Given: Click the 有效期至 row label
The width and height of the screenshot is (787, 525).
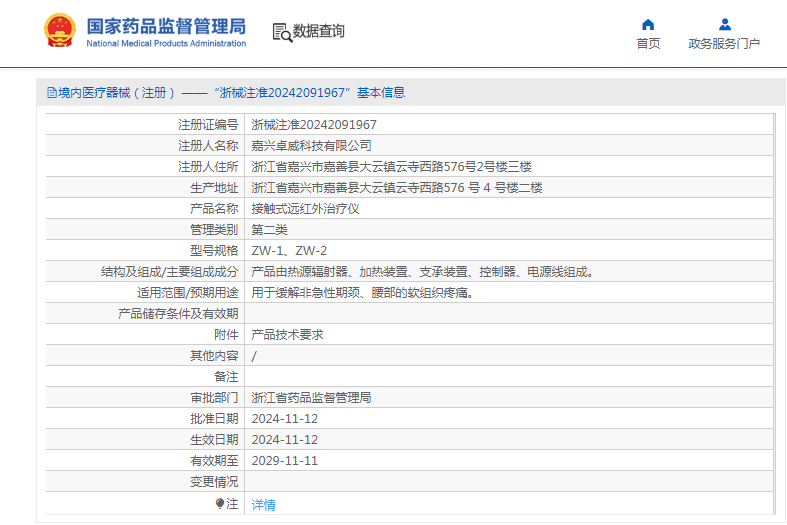Looking at the screenshot, I should coord(214,461).
